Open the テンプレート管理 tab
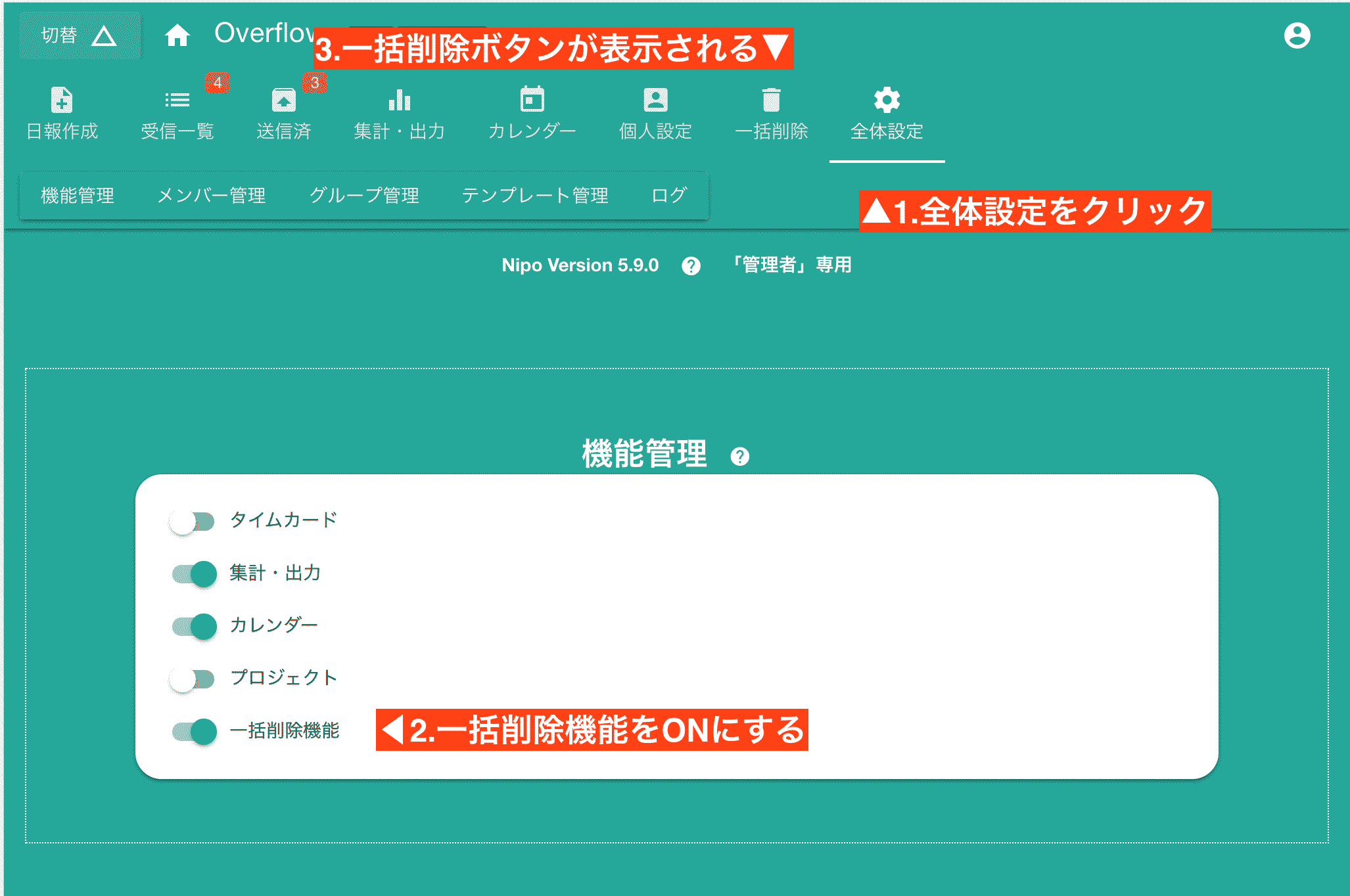Image resolution: width=1350 pixels, height=896 pixels. (x=534, y=195)
